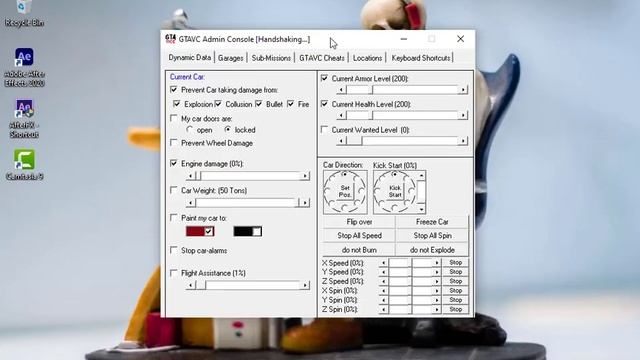Toggle the Engine damage checkbox
This screenshot has height=360, width=640.
coord(174,163)
